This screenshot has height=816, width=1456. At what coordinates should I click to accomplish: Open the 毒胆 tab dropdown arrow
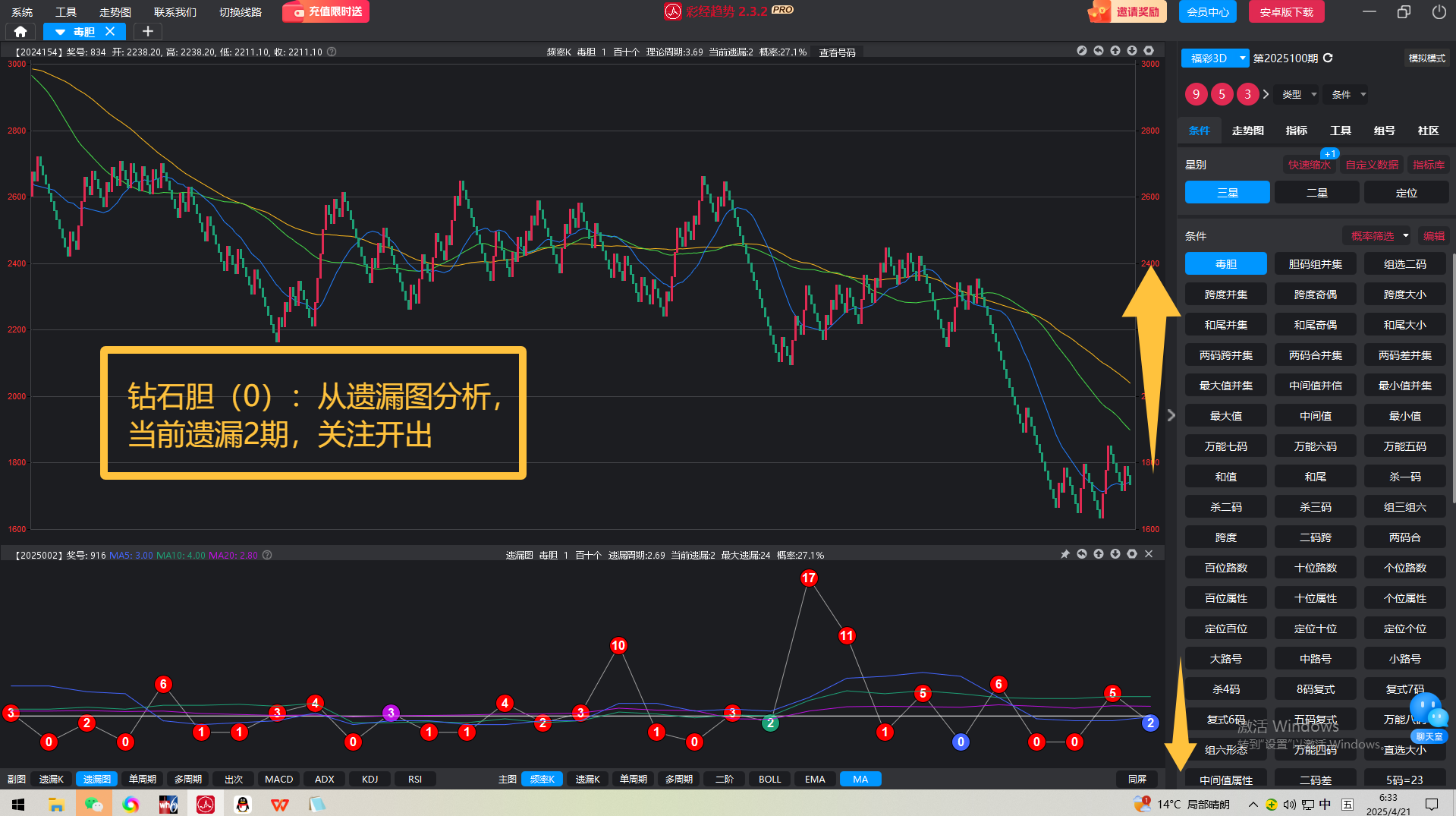tap(60, 32)
